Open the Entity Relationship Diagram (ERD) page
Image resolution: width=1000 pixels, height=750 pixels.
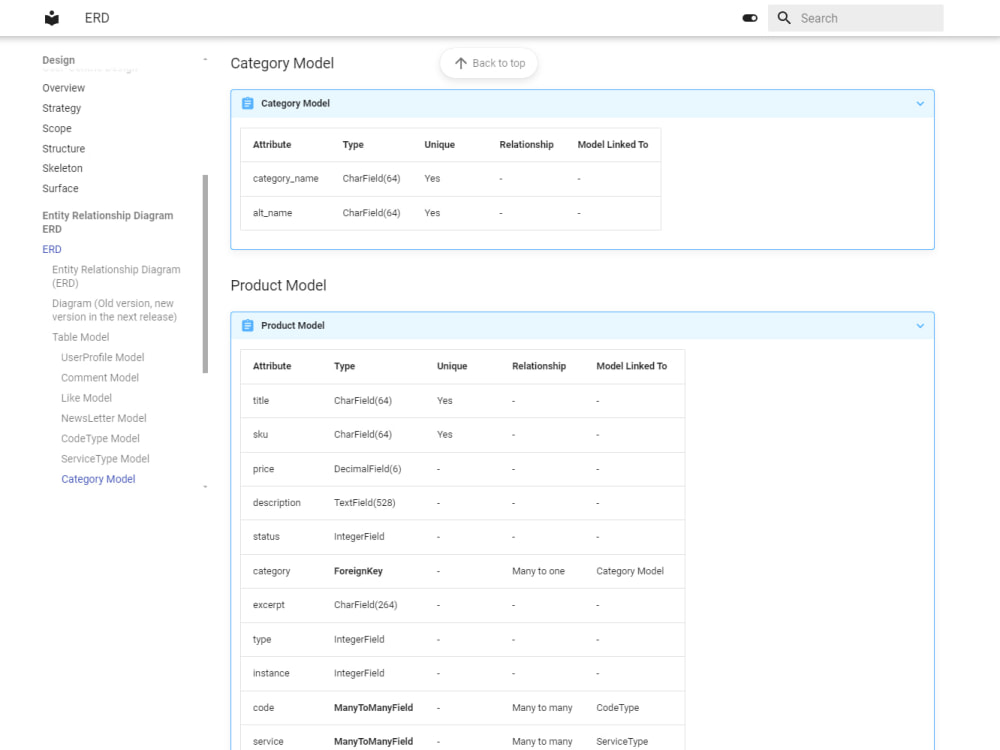[x=116, y=276]
